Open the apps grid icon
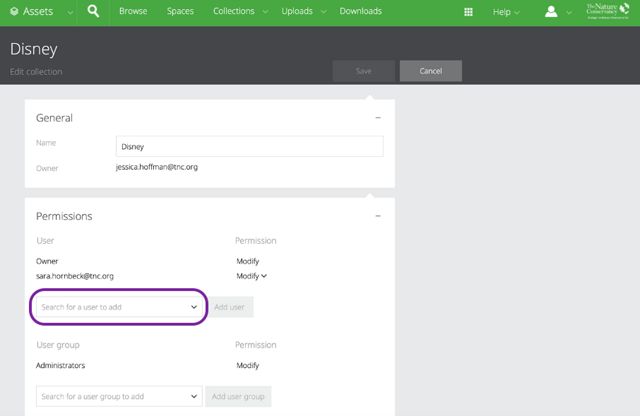This screenshot has height=416, width=640. click(x=468, y=12)
